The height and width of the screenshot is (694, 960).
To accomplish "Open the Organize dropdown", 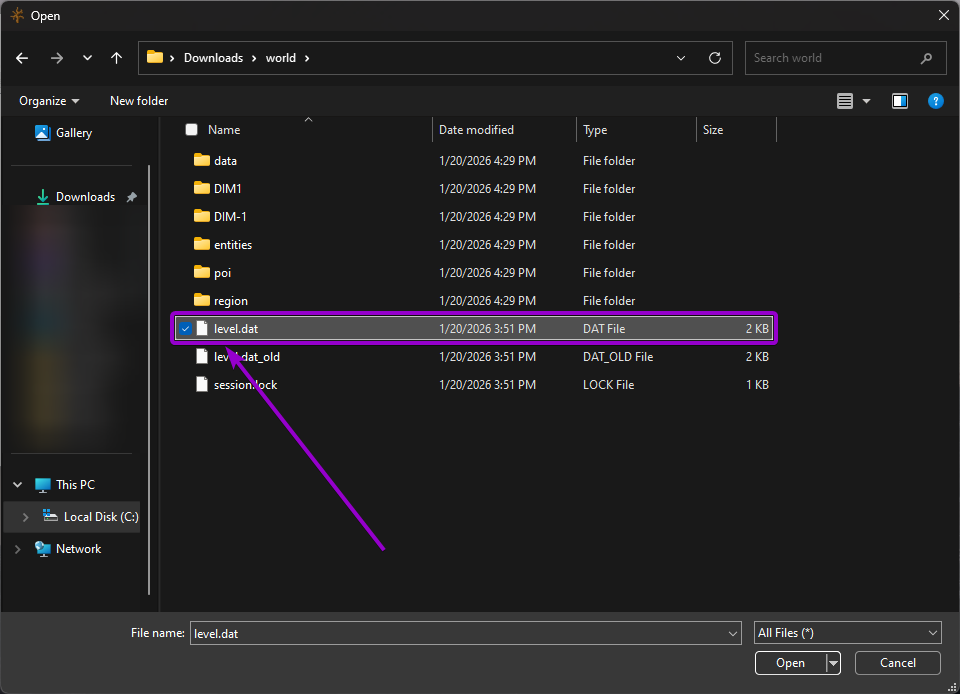I will (48, 100).
